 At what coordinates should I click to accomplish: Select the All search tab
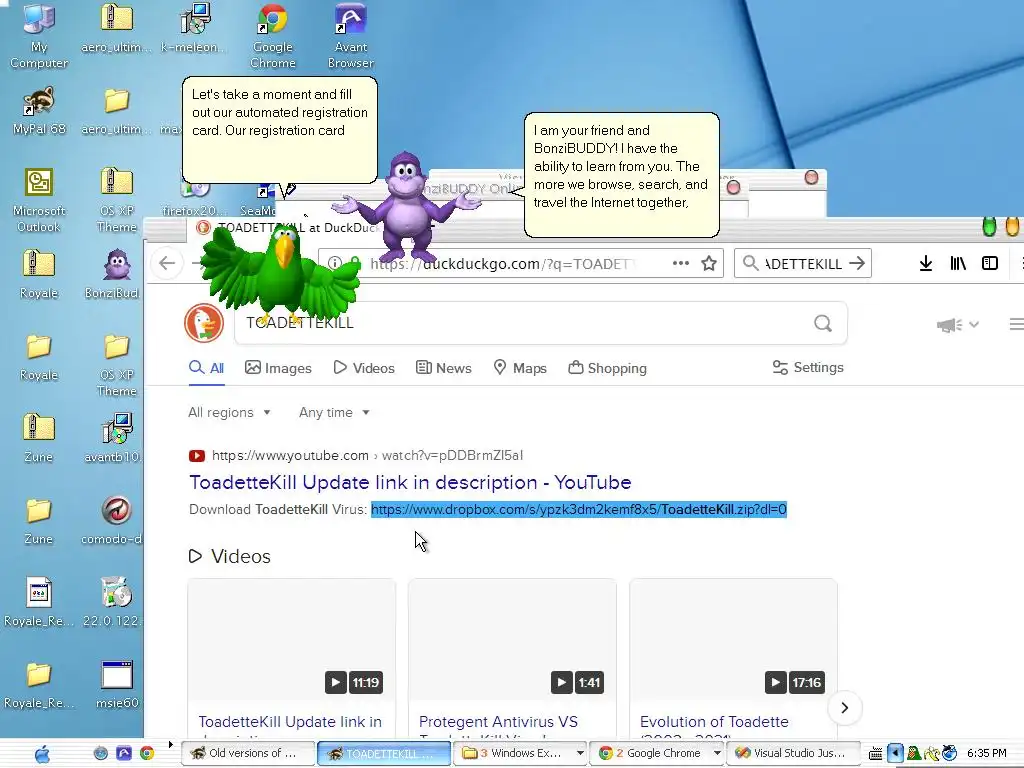point(206,368)
